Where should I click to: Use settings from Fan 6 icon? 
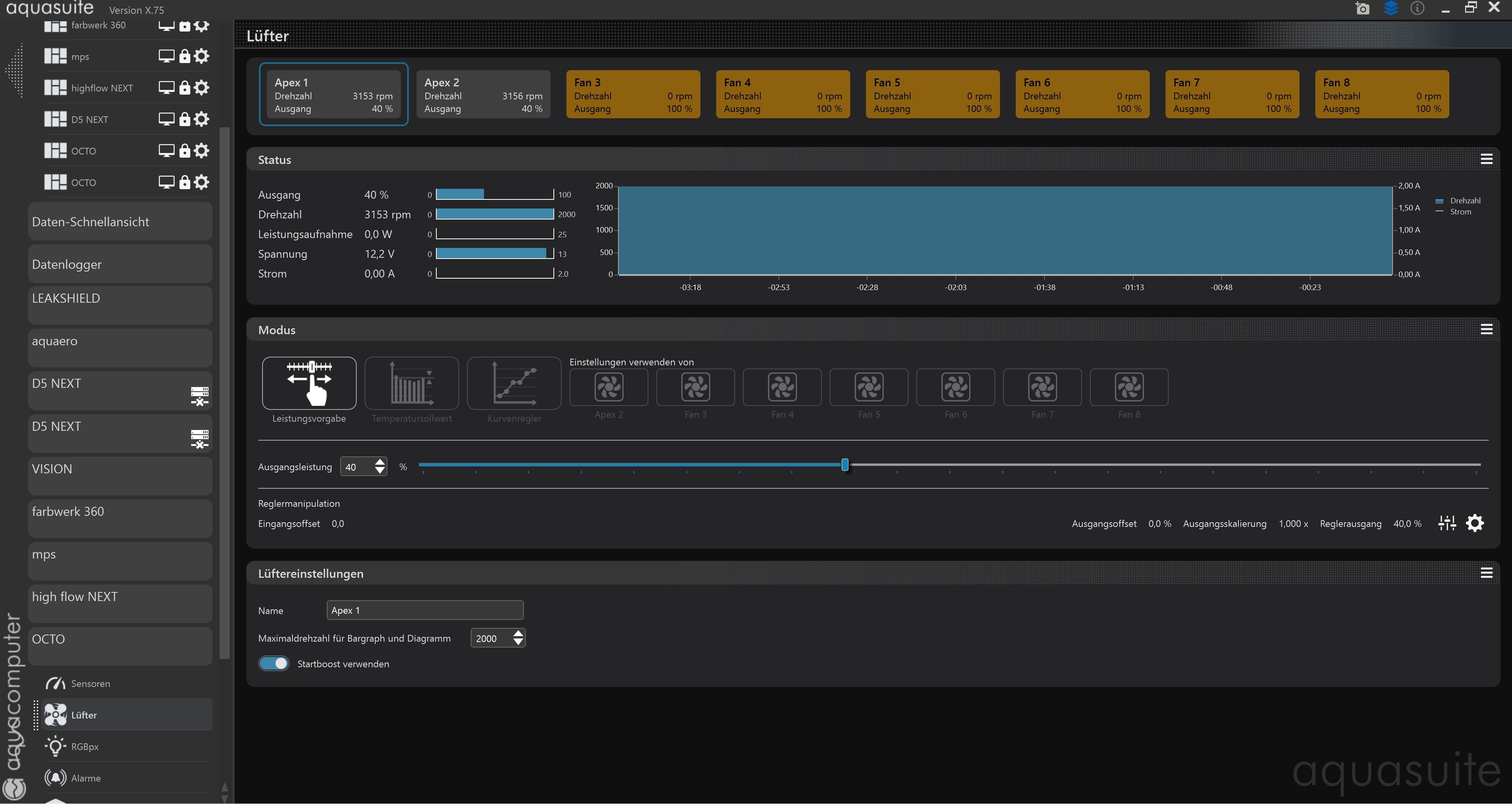tap(955, 387)
